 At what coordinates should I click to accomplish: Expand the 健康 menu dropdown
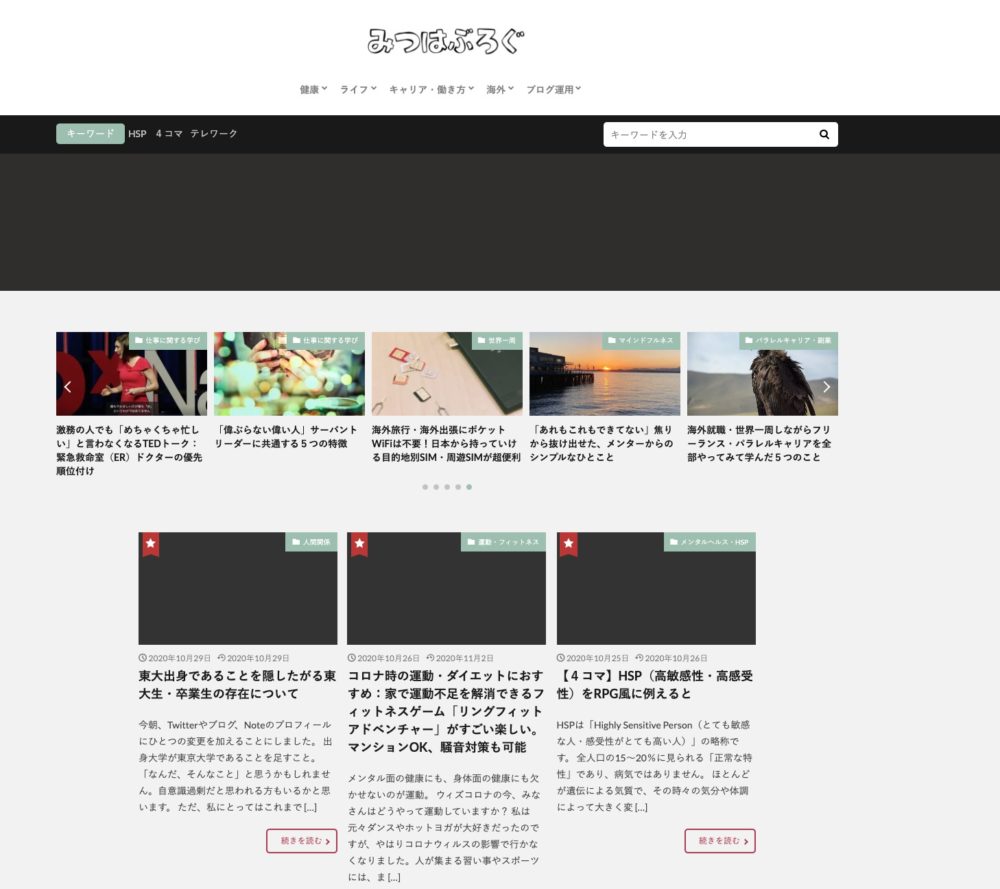pyautogui.click(x=313, y=89)
